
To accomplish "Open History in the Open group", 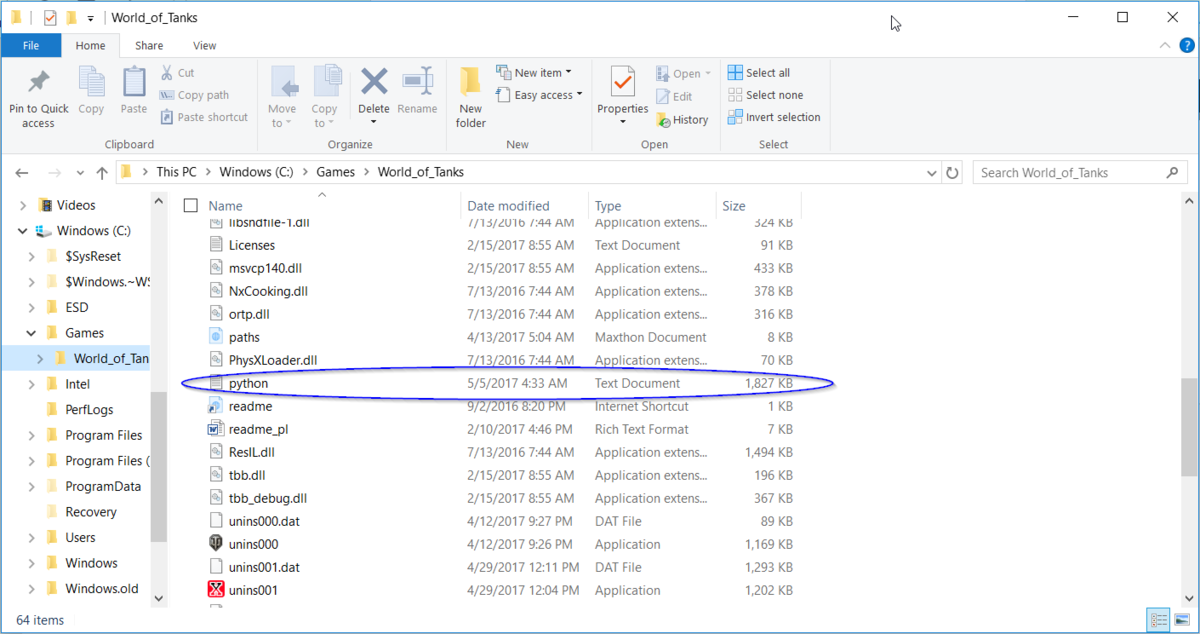I will pos(683,119).
